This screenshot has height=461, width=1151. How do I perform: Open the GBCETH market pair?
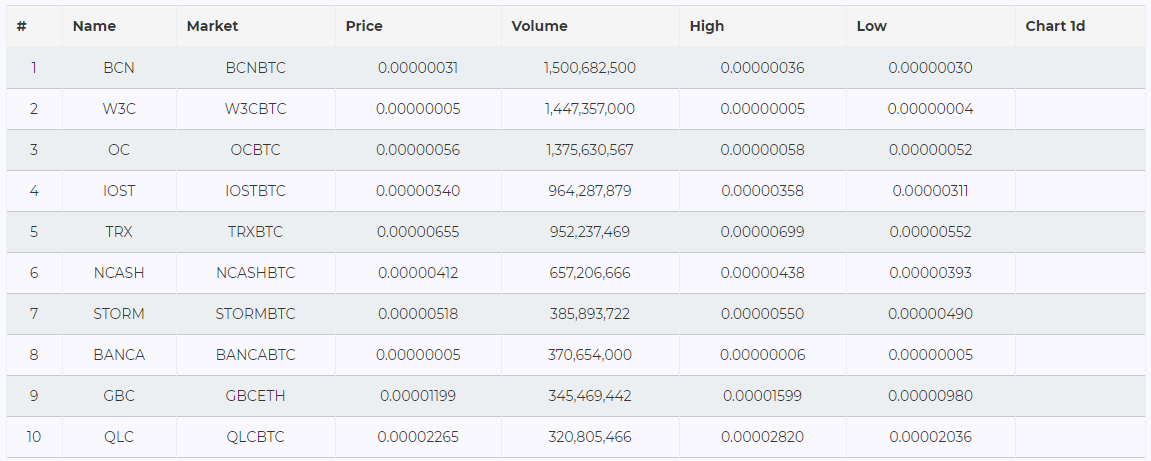click(x=255, y=396)
